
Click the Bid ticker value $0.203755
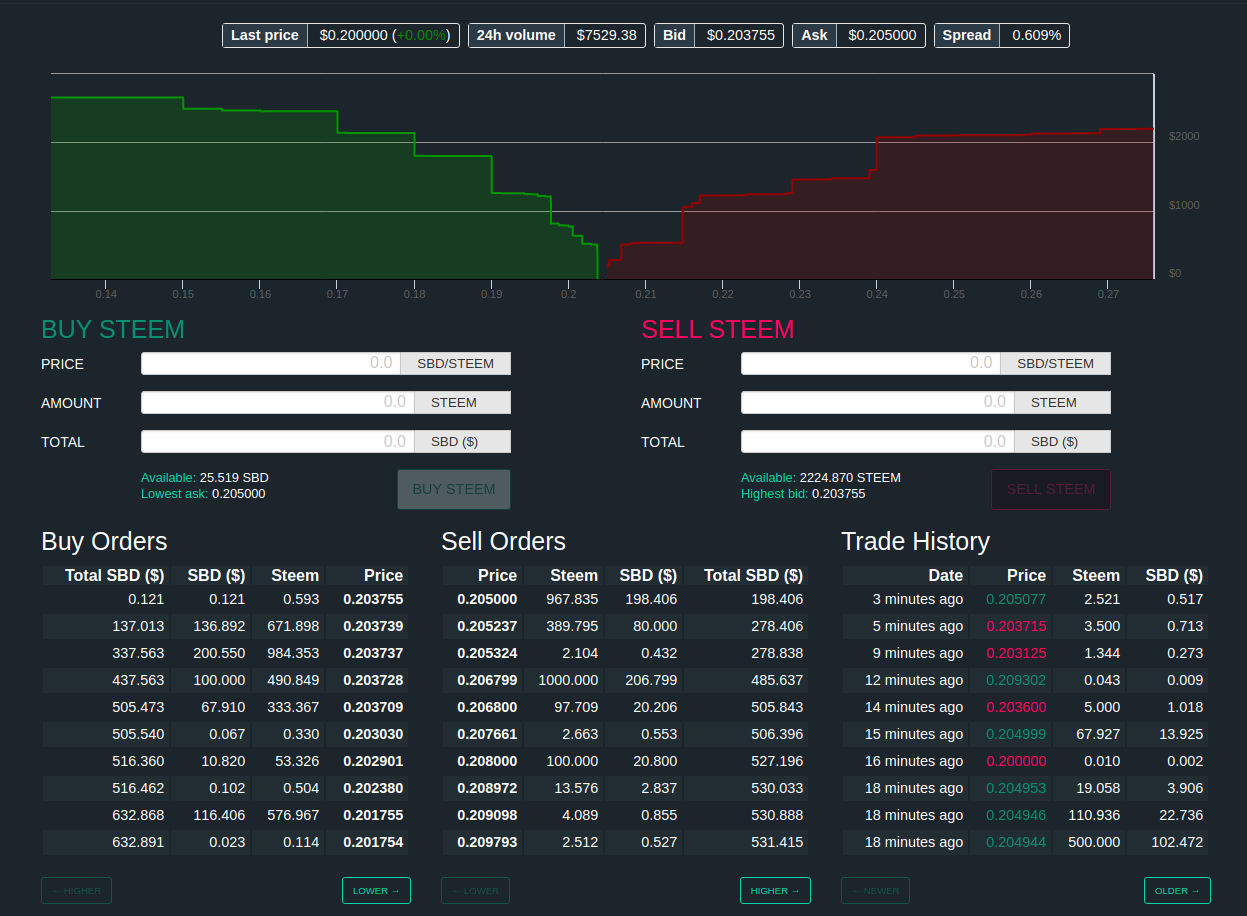[x=740, y=35]
